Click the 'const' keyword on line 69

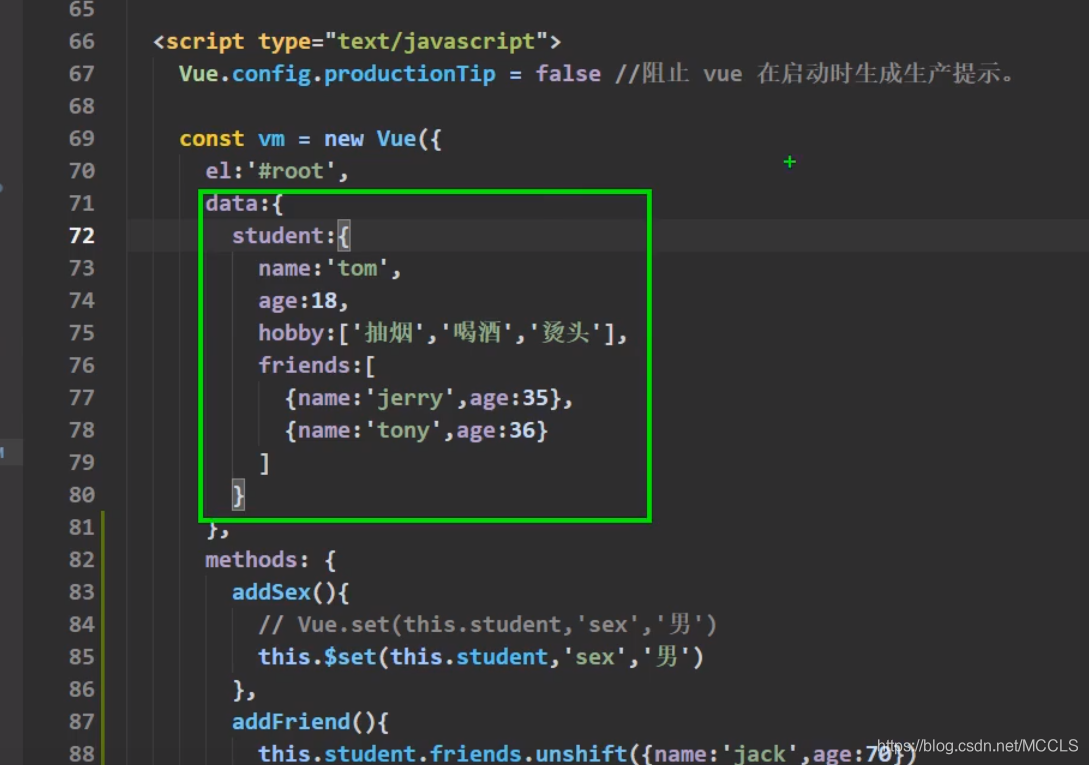212,139
